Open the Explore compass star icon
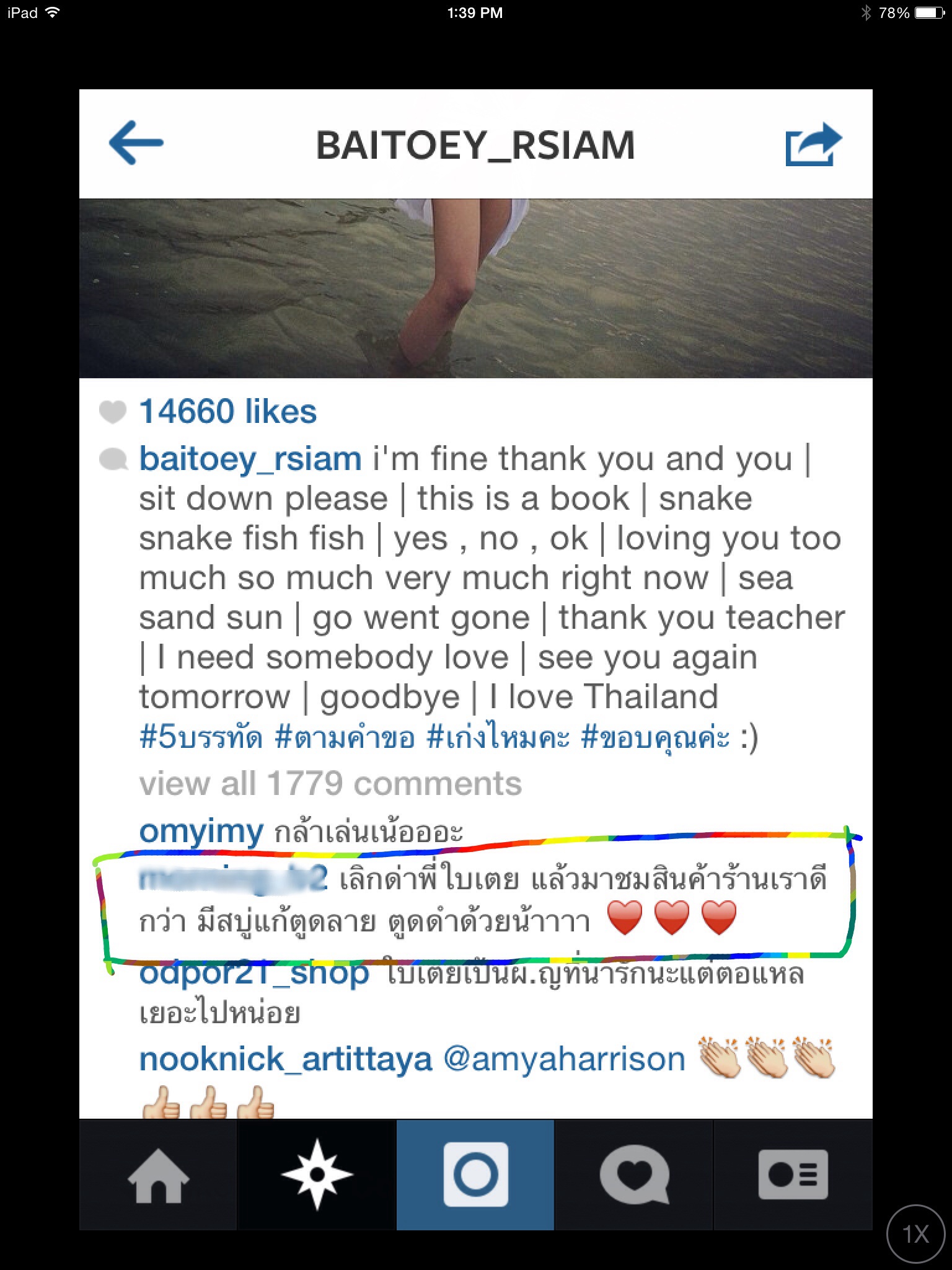This screenshot has height=1270, width=952. 317,1175
